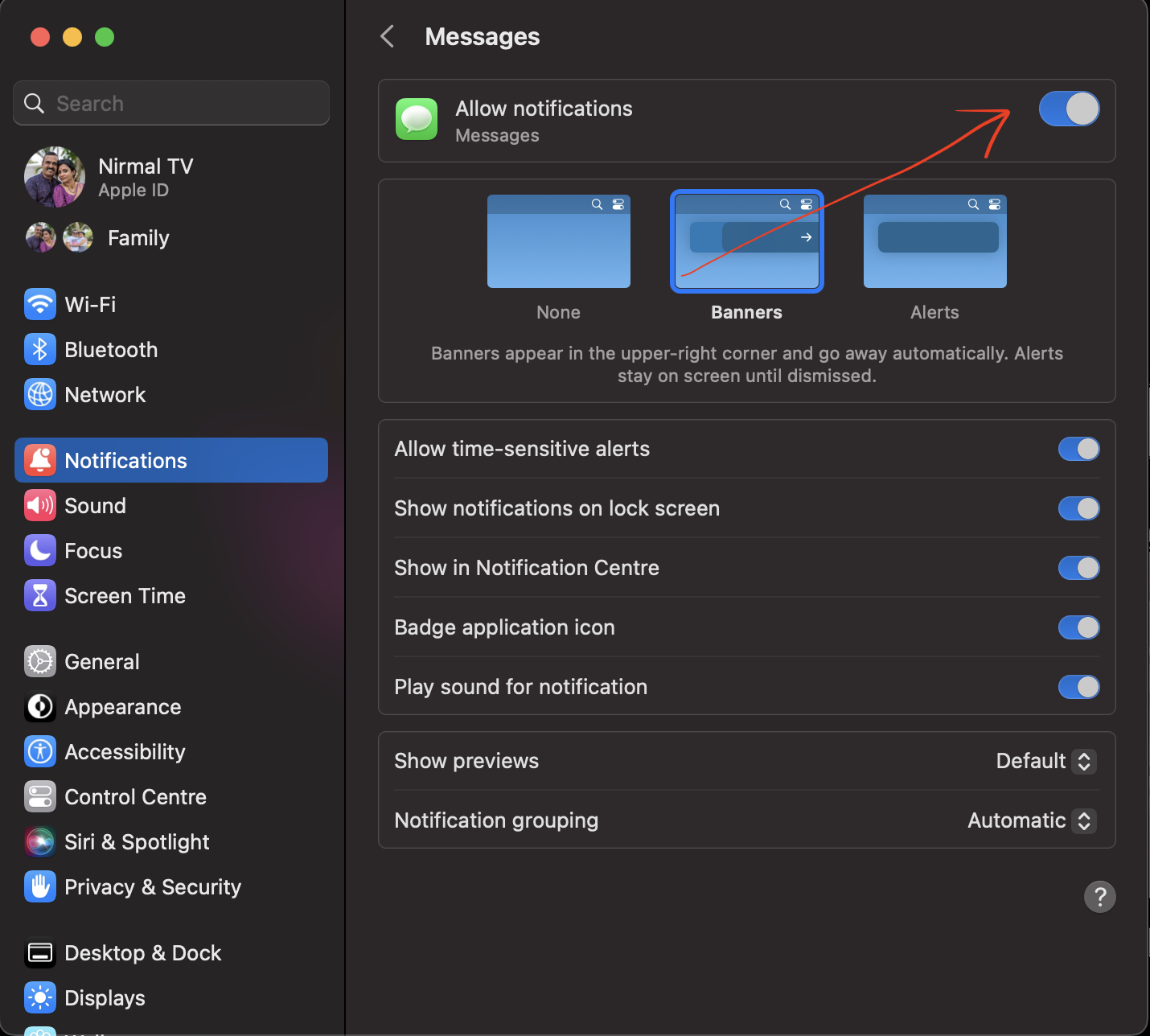Toggle Play sound for notification switch
Image resolution: width=1150 pixels, height=1036 pixels.
coord(1078,687)
